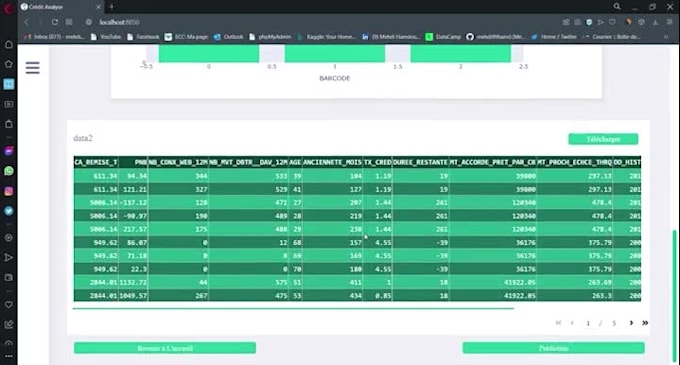Reload the localhost page
Viewport: 680px width, 365px height.
[55, 22]
